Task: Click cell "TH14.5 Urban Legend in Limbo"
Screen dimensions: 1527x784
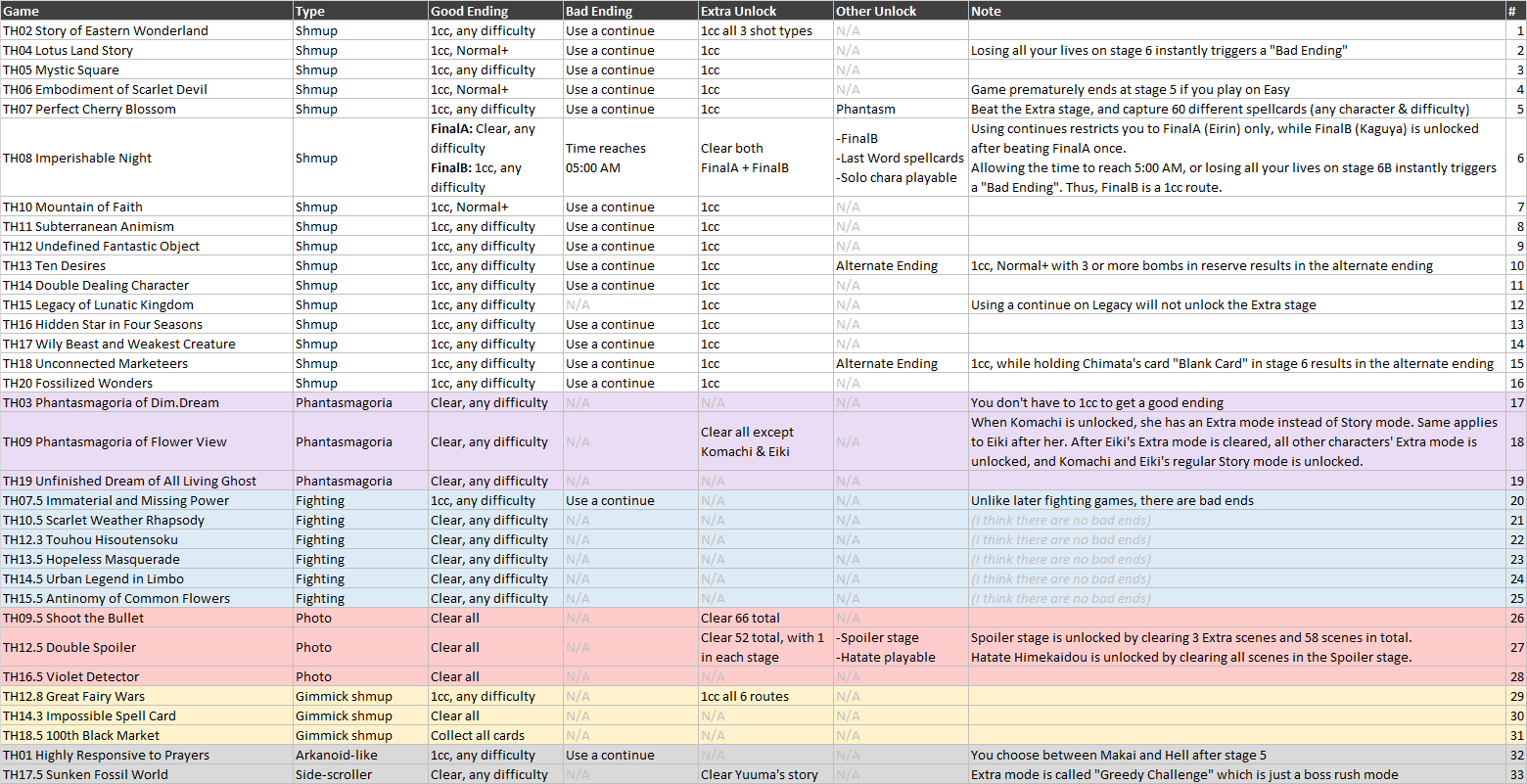Action: click(147, 578)
